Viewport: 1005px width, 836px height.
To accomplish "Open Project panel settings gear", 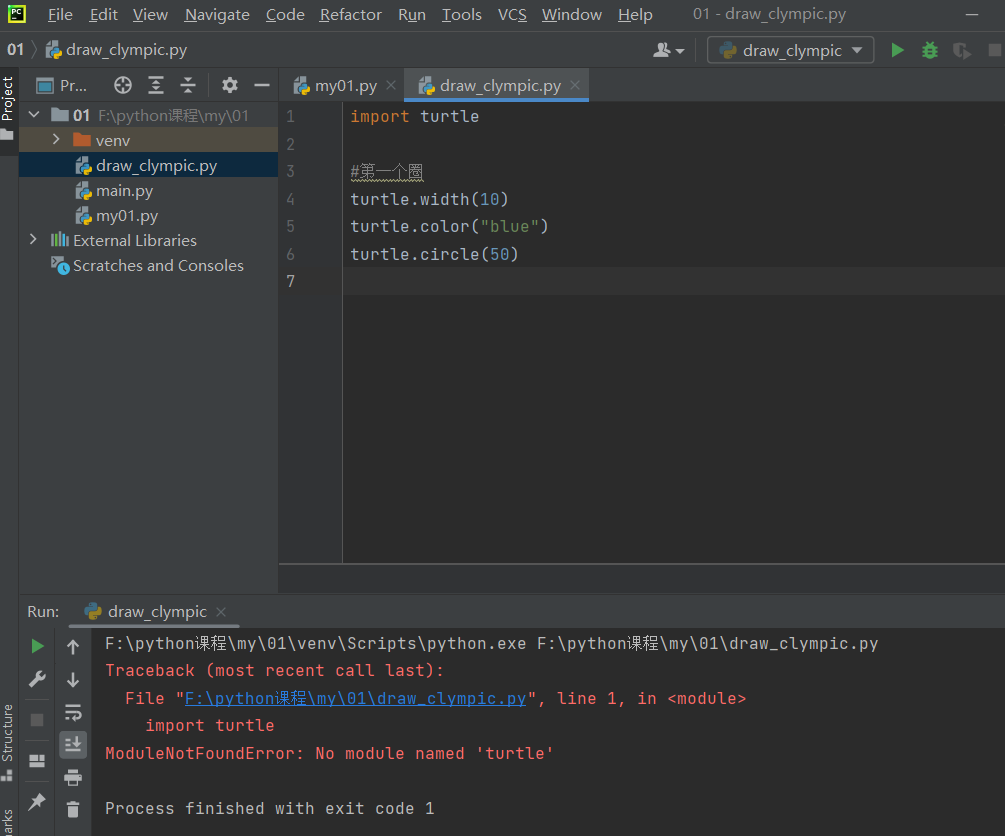I will [229, 85].
